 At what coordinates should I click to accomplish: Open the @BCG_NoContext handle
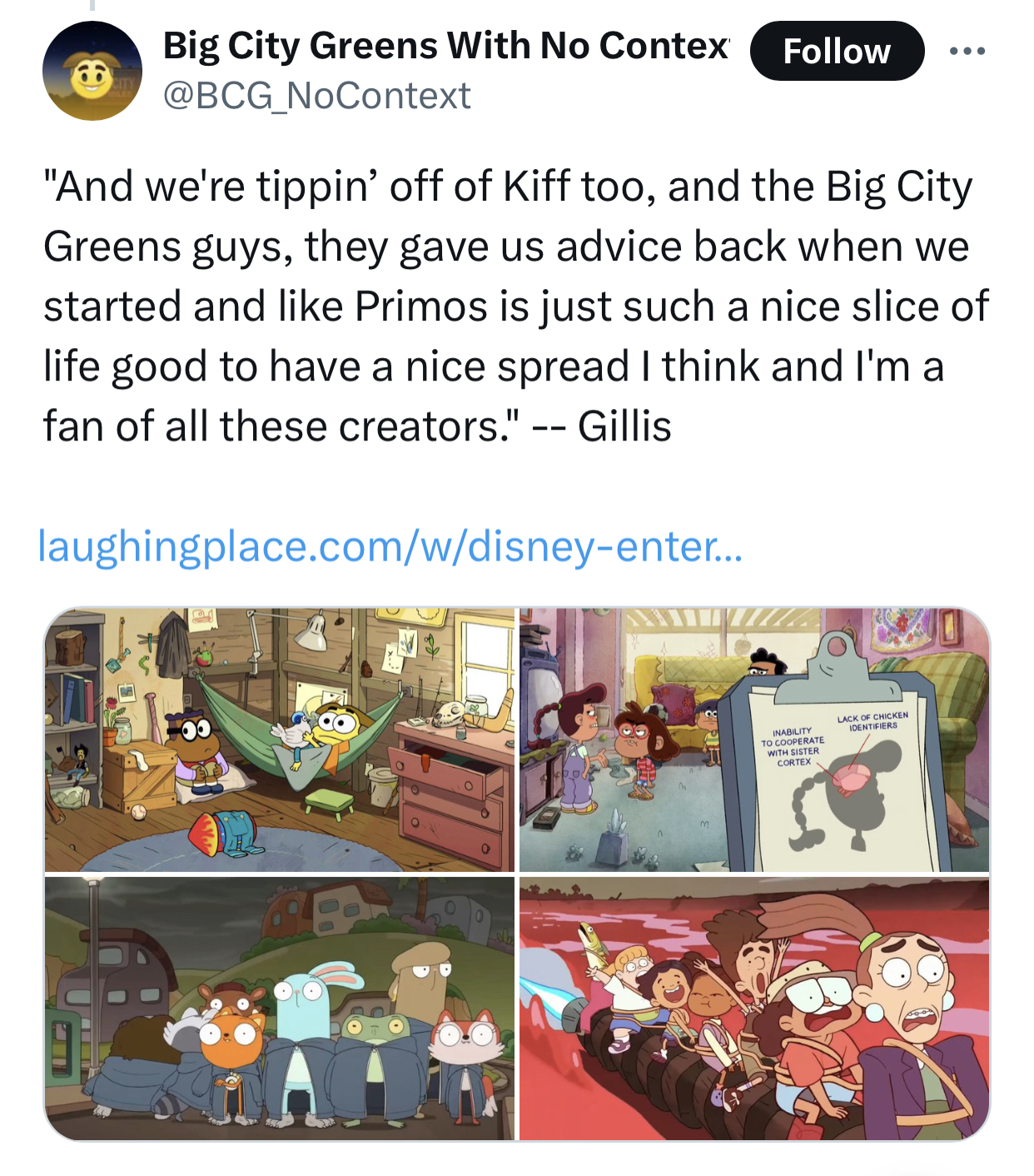point(316,95)
